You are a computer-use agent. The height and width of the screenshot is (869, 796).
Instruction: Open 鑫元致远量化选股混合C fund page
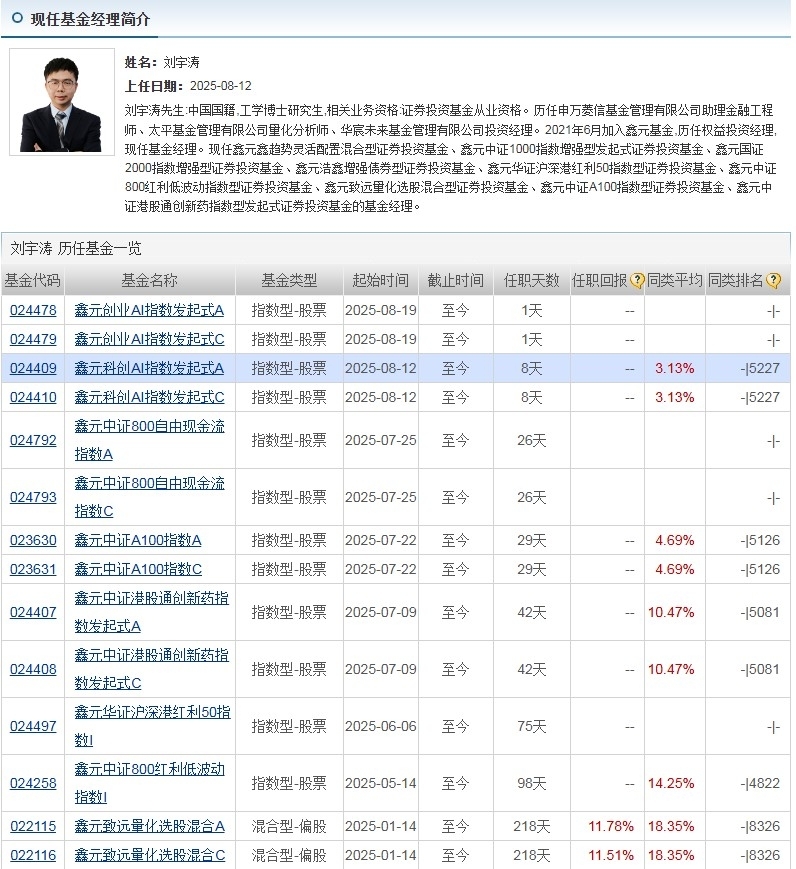coord(150,855)
